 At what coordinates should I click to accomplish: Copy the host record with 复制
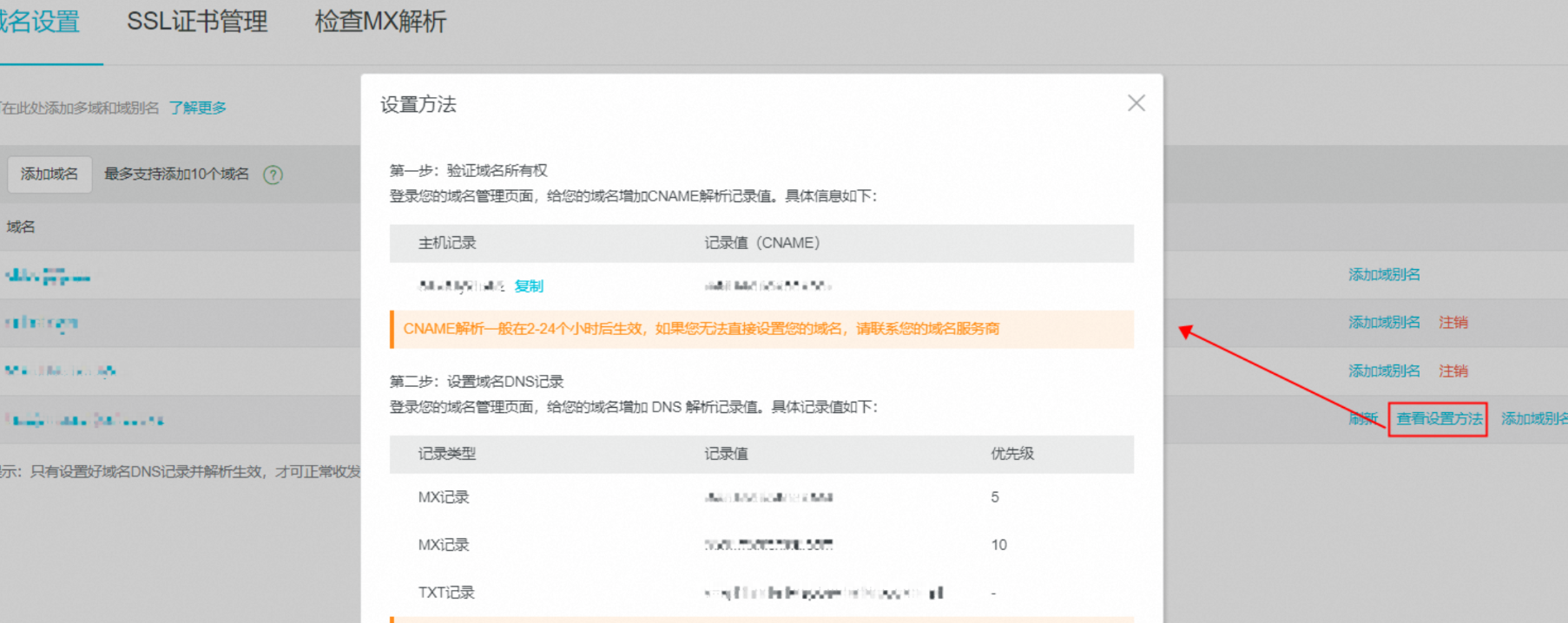click(x=529, y=286)
